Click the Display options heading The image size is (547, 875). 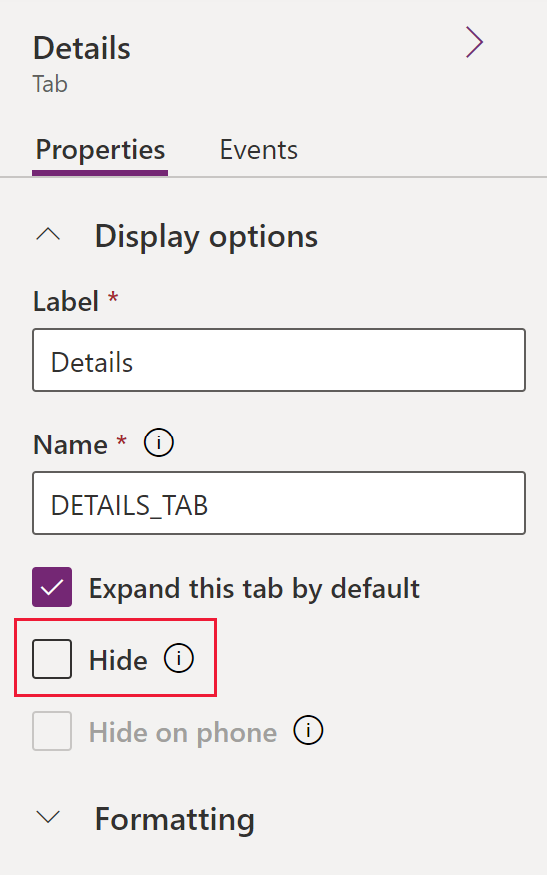tap(207, 237)
